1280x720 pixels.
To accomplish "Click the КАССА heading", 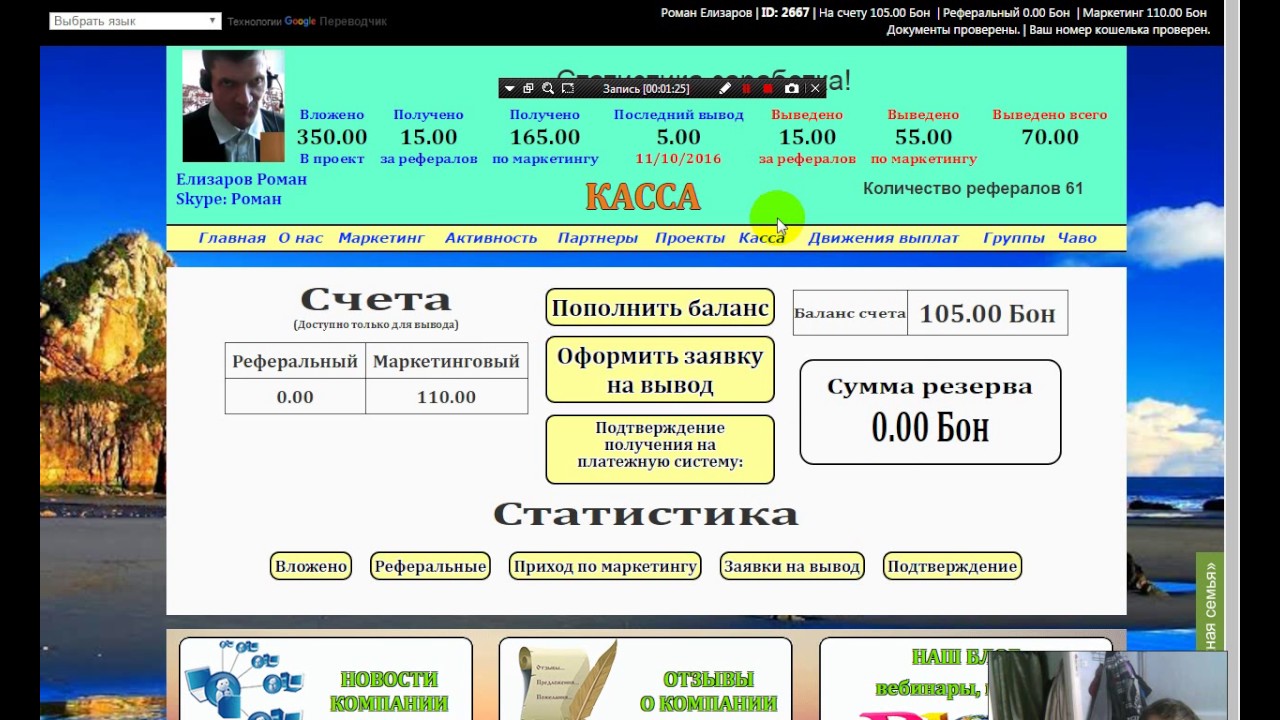I will [643, 197].
